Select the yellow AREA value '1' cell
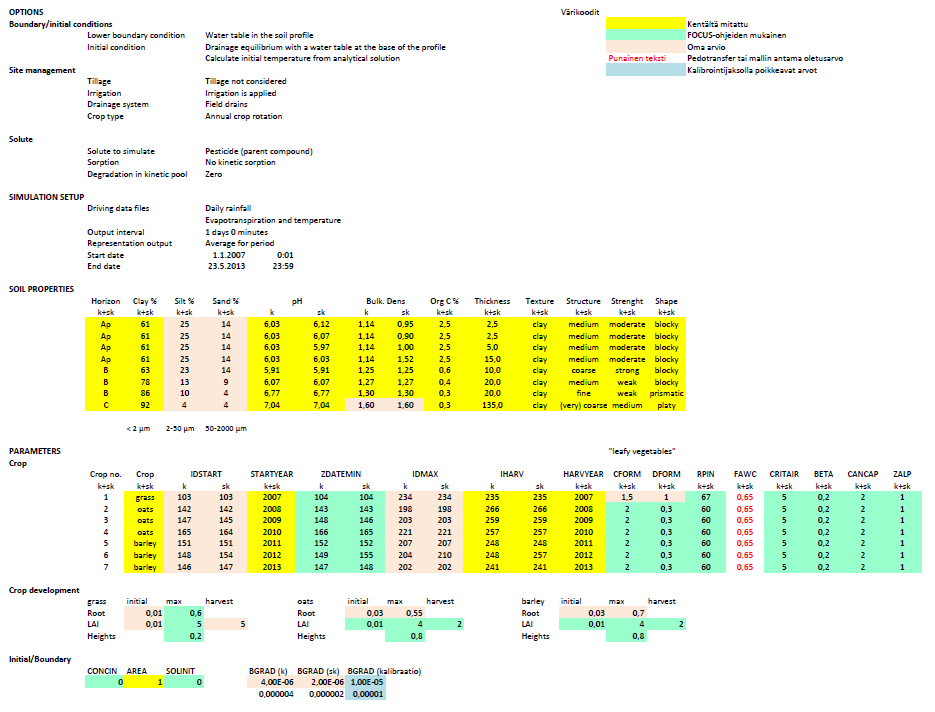 [x=145, y=682]
